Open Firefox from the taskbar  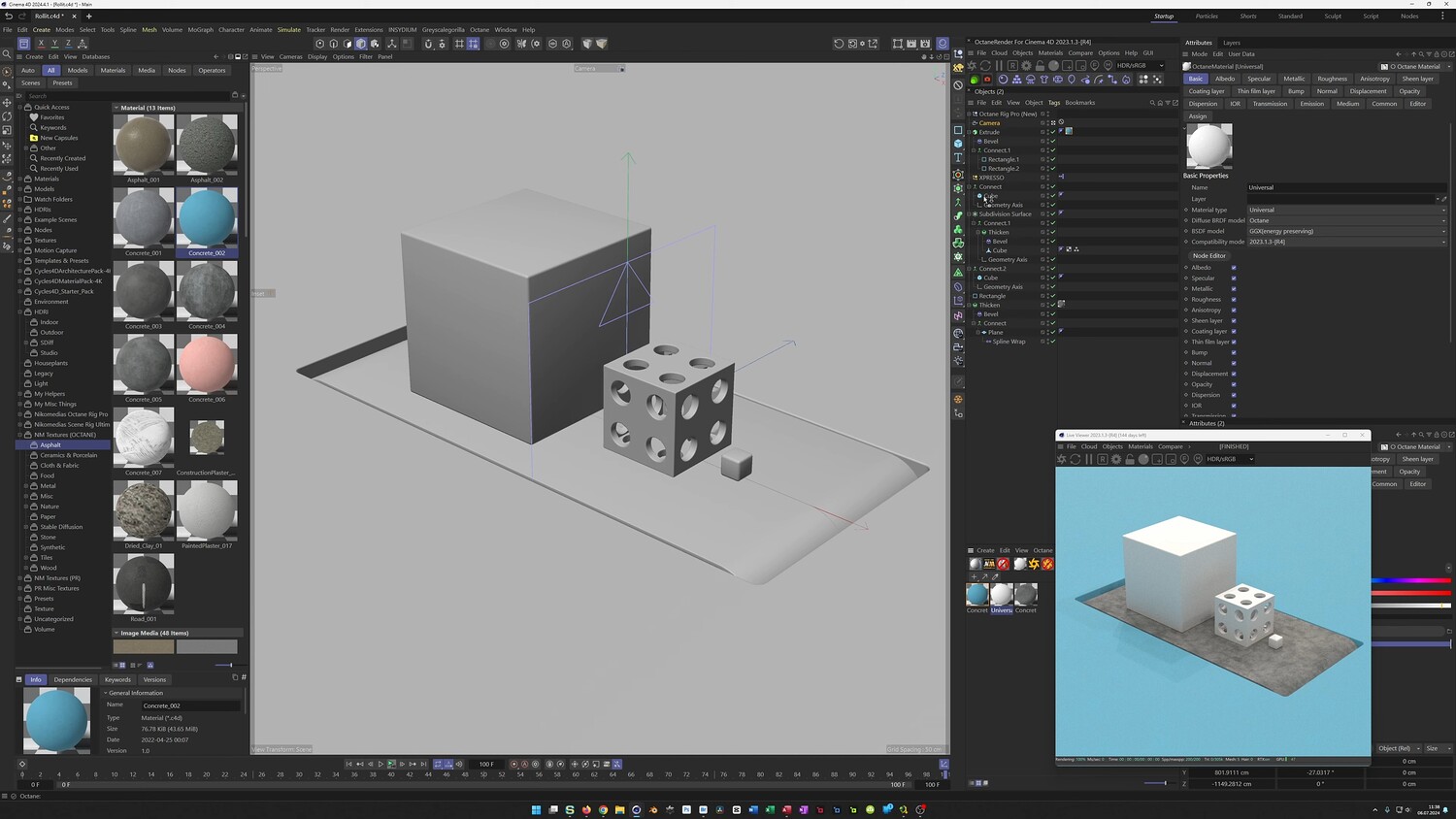coord(586,809)
